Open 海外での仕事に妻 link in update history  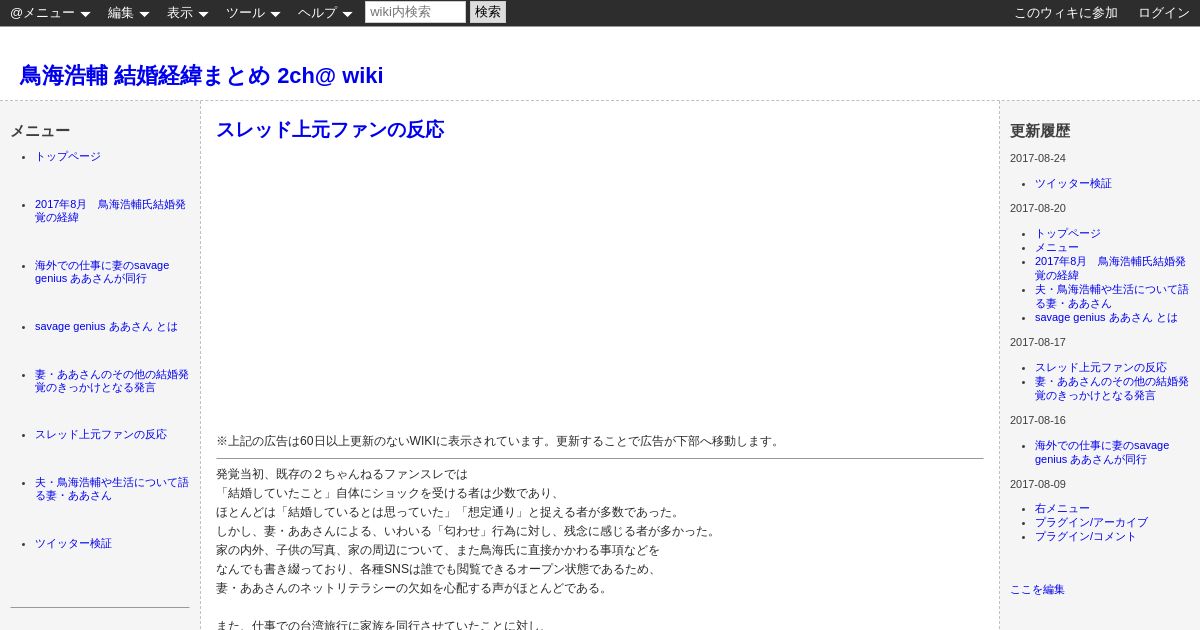[1102, 452]
